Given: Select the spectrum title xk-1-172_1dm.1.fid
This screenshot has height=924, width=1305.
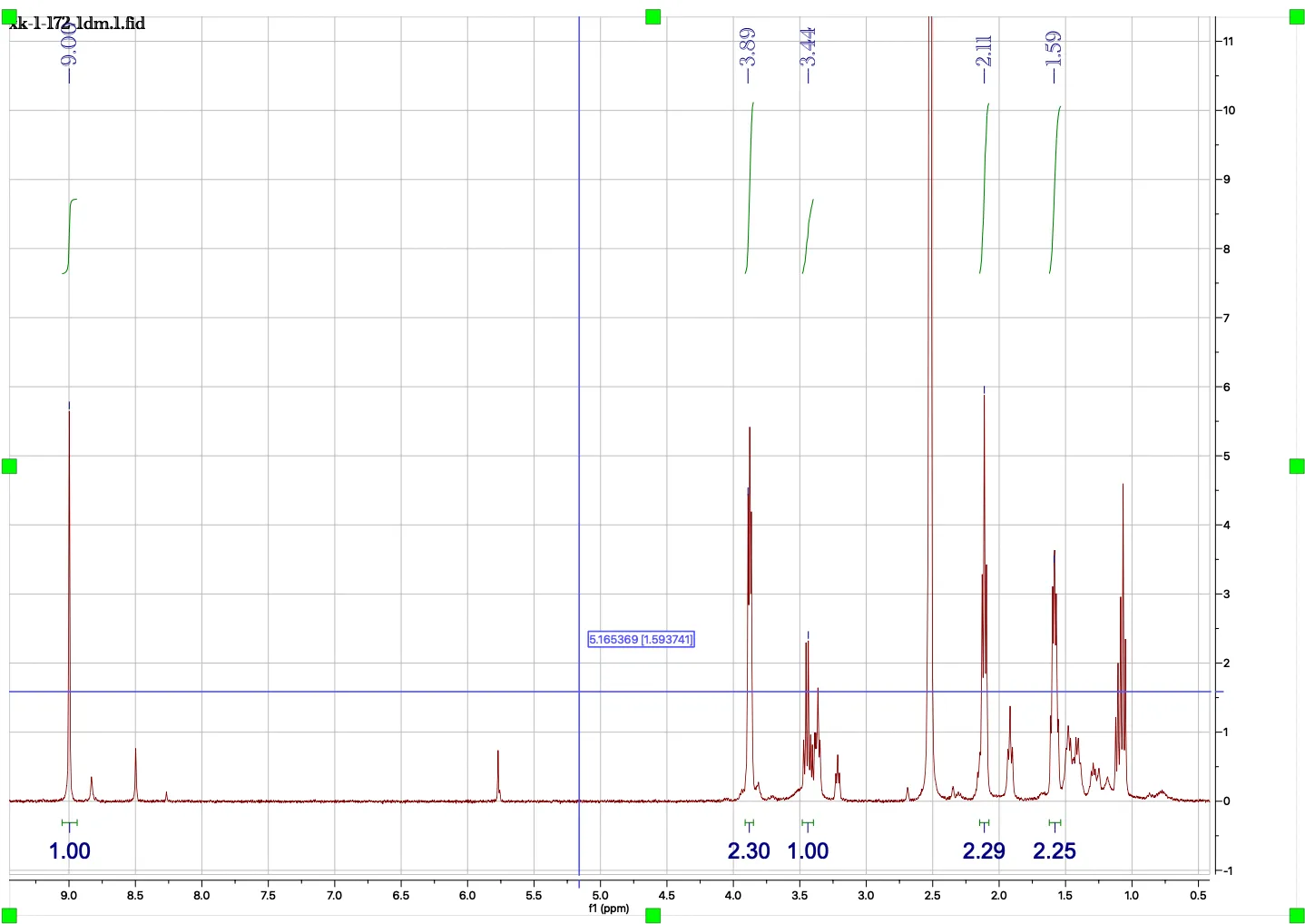Looking at the screenshot, I should coord(77,24).
